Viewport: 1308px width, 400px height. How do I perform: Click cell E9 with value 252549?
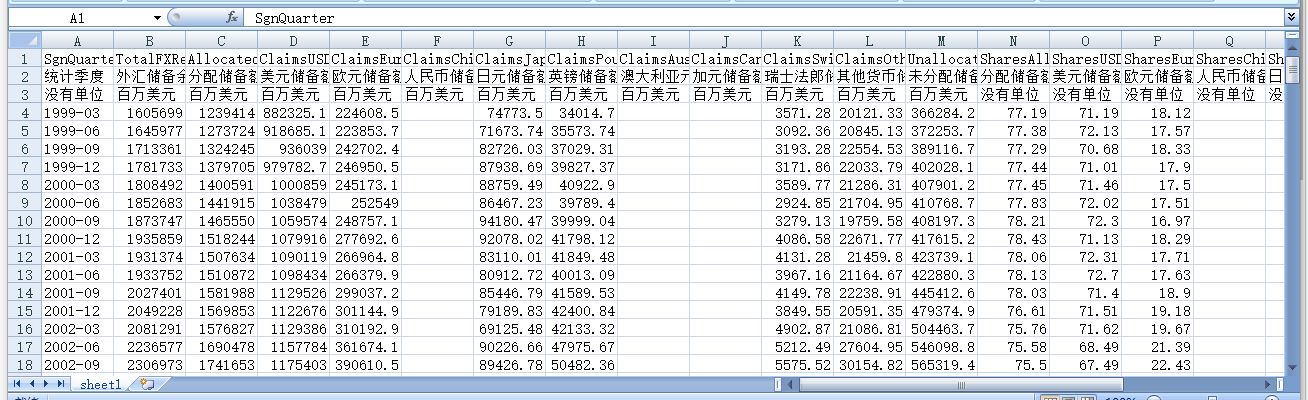[x=366, y=203]
